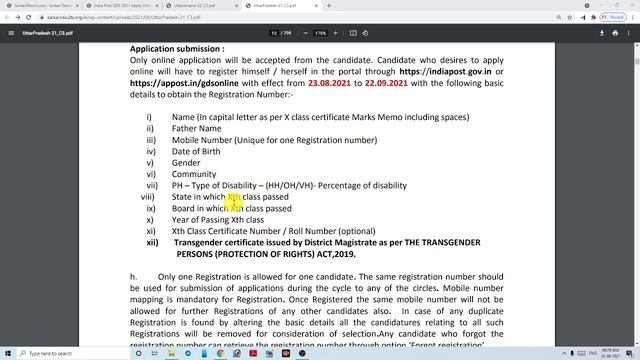Open the PDF sidebar menu icon

tap(11, 33)
